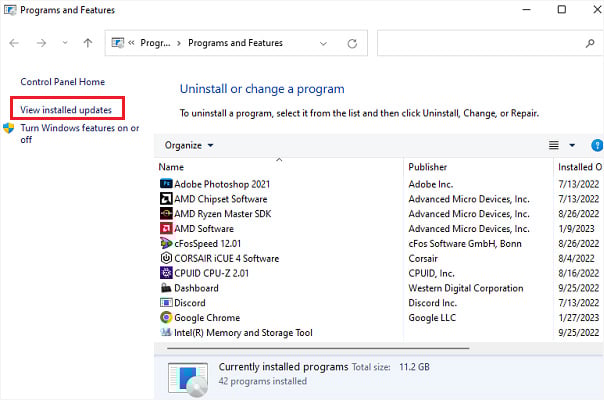Click the address bar Control Panel icon

click(x=117, y=42)
